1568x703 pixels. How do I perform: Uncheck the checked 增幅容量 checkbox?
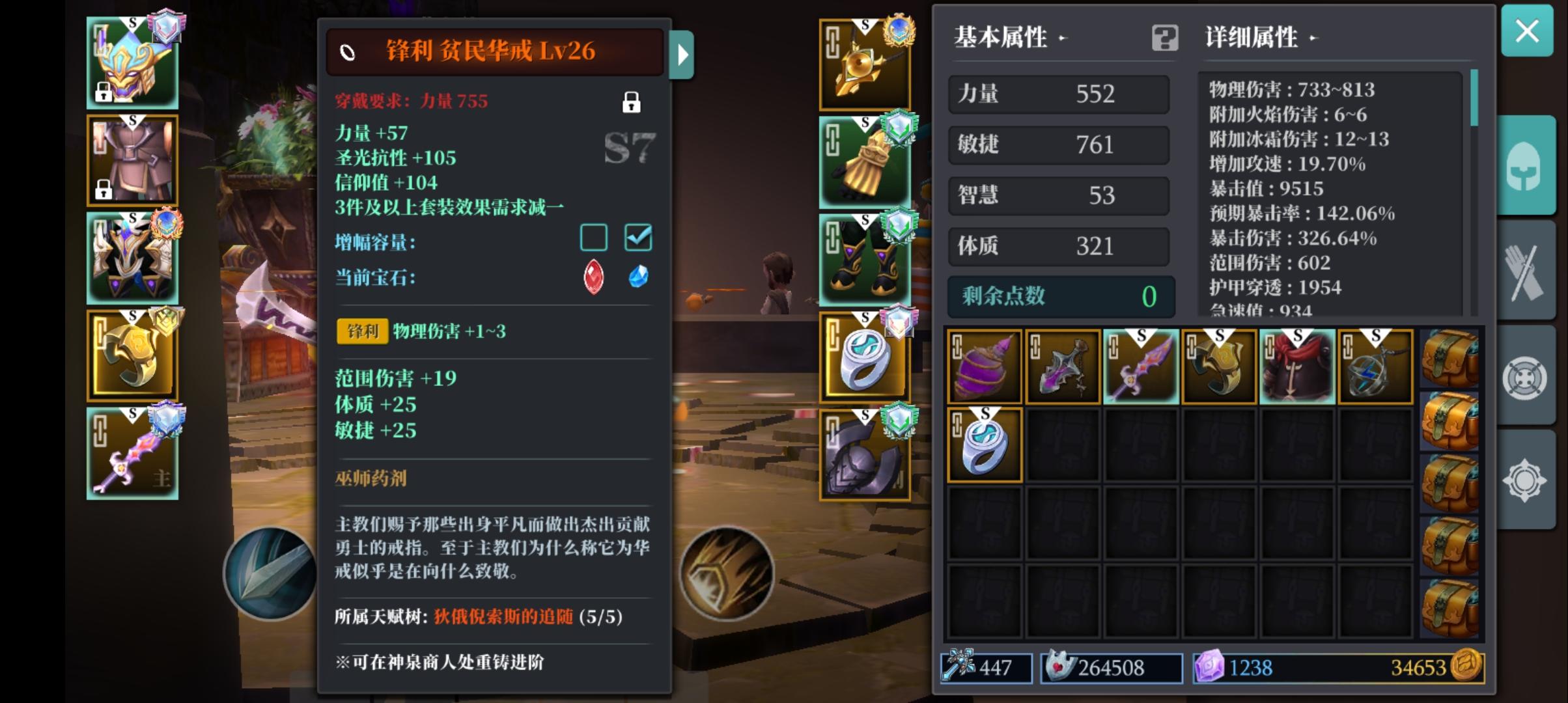coord(637,238)
